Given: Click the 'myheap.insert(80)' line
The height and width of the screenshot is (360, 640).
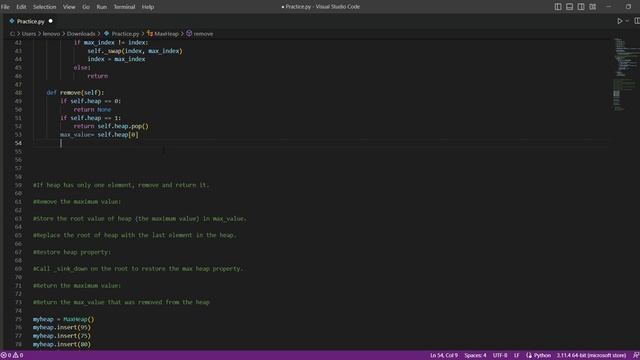Looking at the screenshot, I should 62,344.
